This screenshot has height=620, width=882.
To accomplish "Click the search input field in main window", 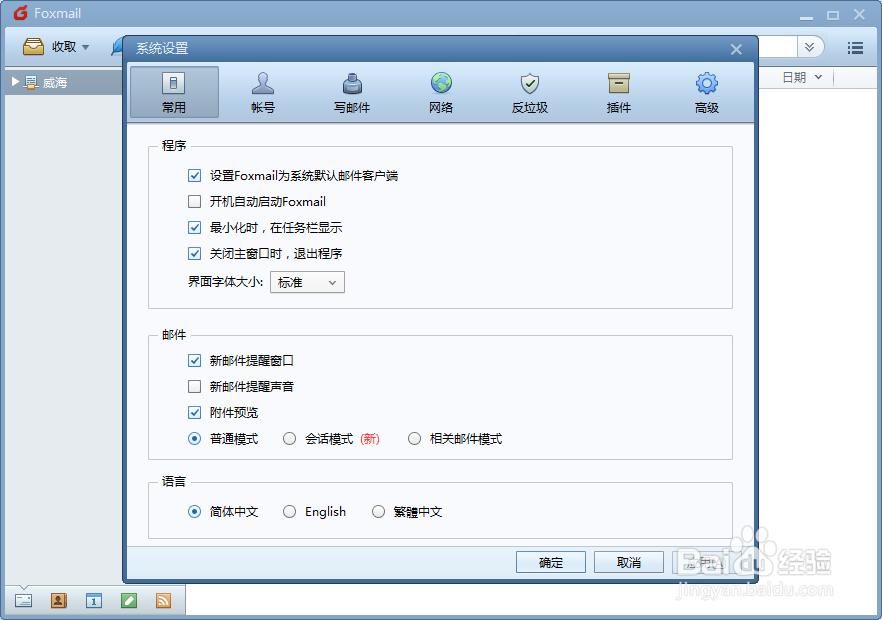I will (x=777, y=47).
